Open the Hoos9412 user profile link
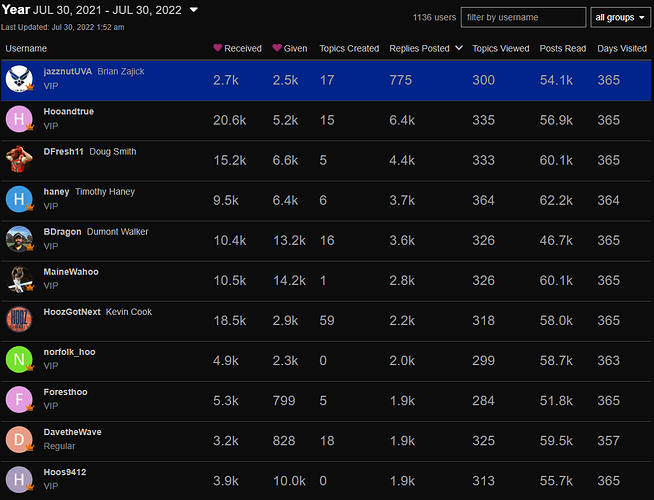 (x=65, y=472)
